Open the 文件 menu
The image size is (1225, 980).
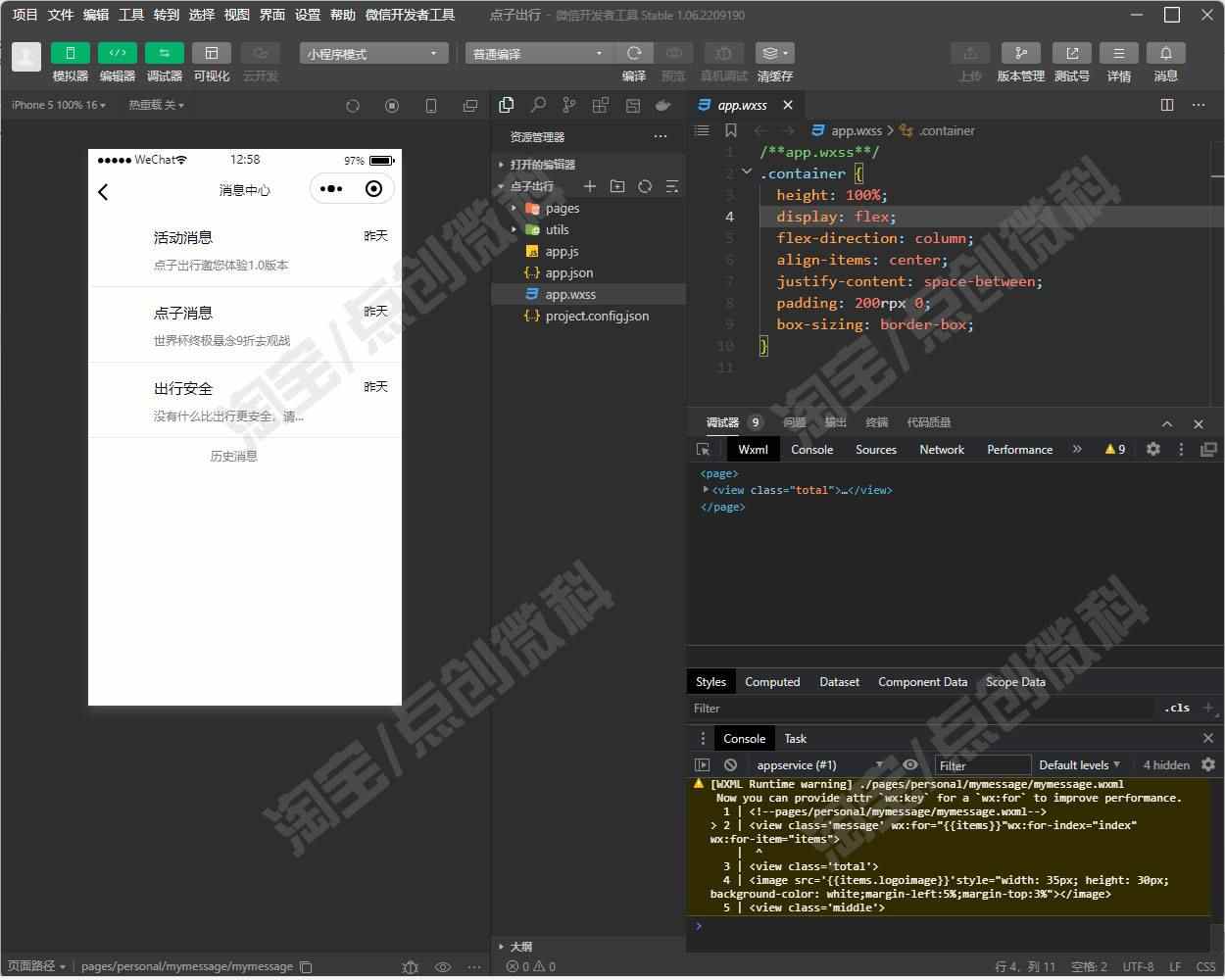pos(61,15)
